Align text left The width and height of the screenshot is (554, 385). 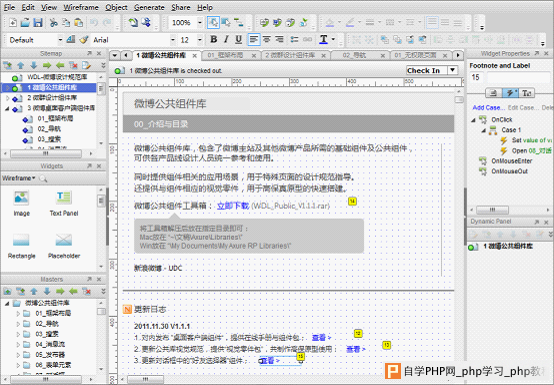coord(254,40)
